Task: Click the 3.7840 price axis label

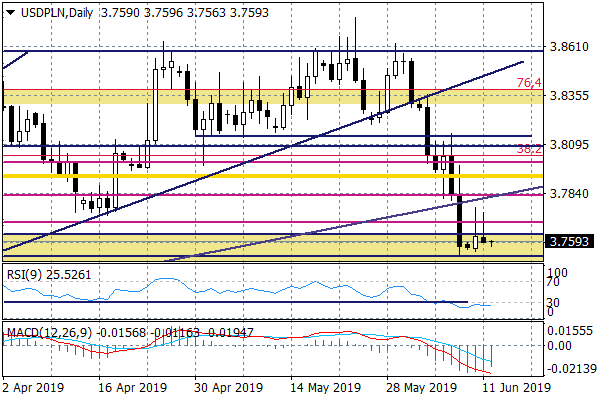Action: click(x=570, y=194)
